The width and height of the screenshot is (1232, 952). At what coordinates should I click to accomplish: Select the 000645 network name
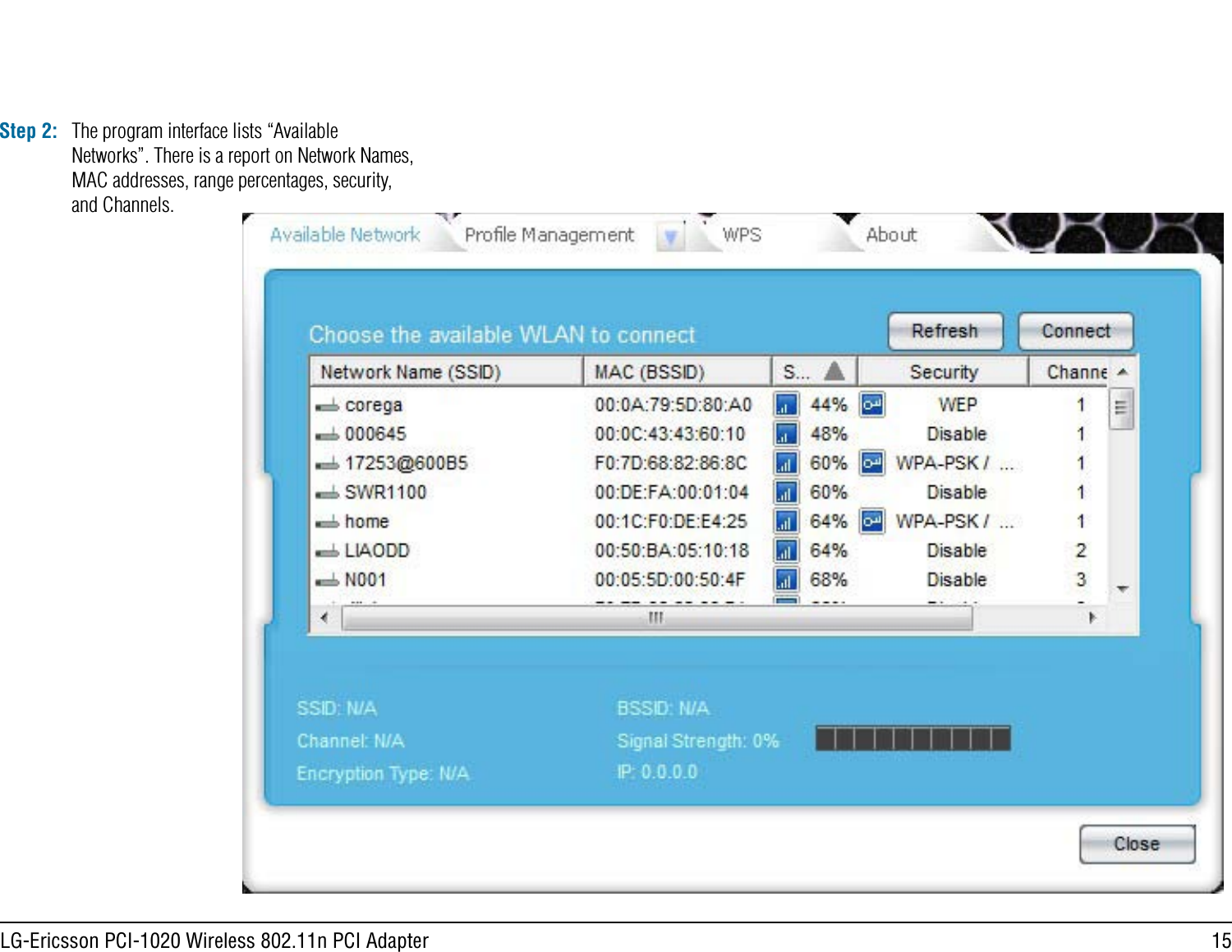(375, 434)
